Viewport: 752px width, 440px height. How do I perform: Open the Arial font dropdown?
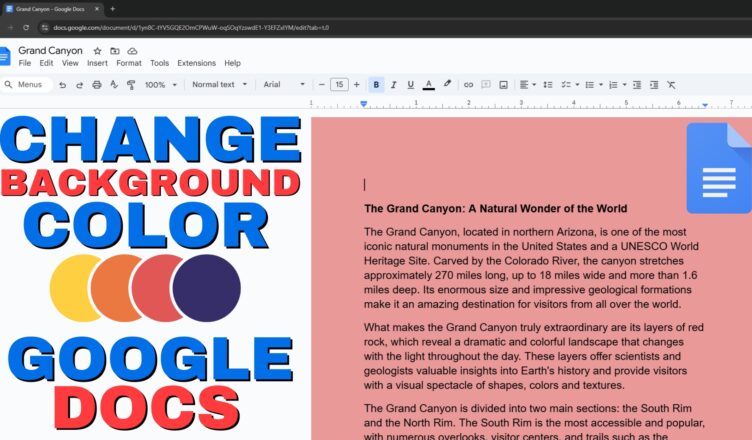(x=284, y=84)
